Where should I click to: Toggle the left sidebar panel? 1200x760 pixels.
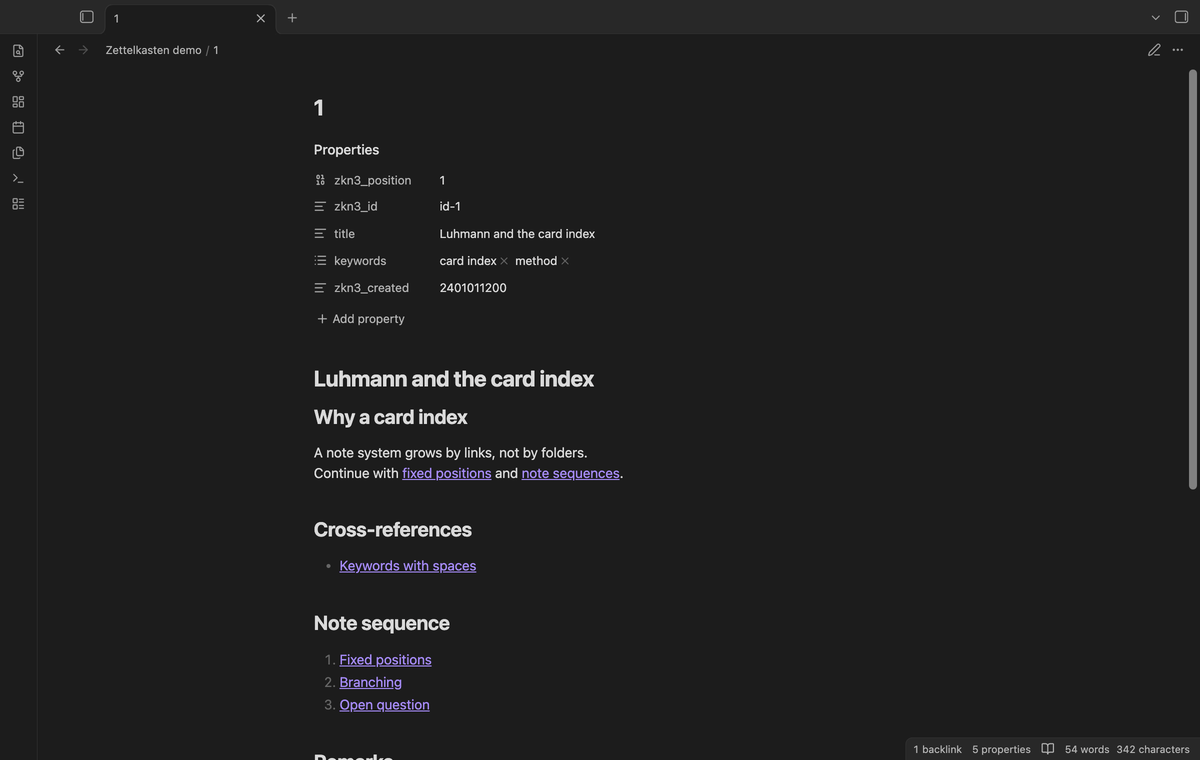(87, 17)
